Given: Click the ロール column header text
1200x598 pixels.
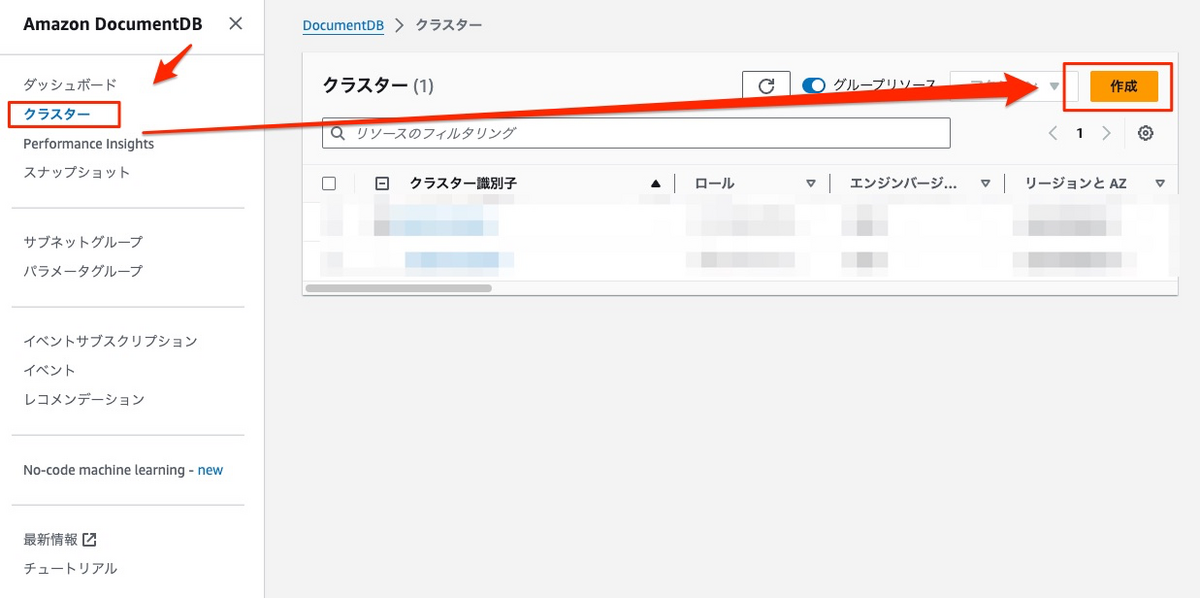Looking at the screenshot, I should 714,184.
